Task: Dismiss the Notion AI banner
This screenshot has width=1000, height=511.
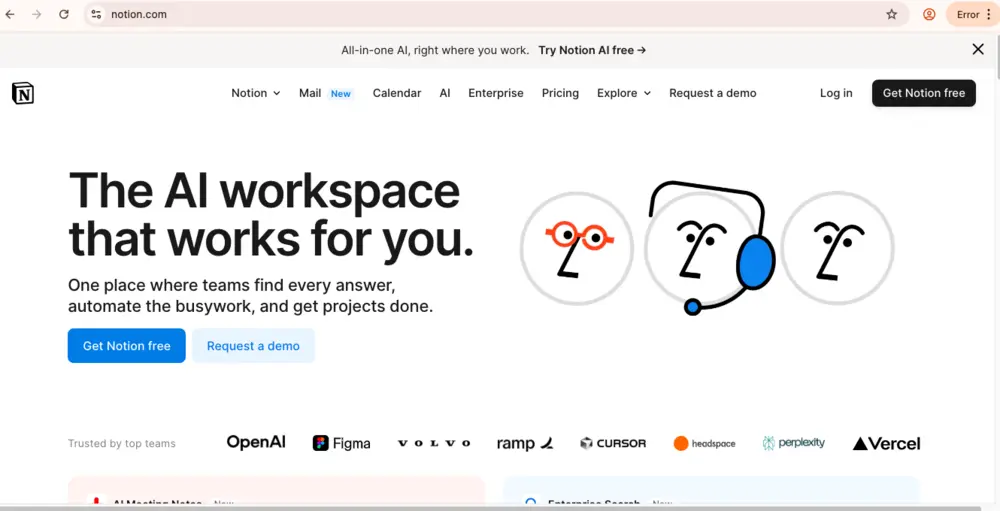Action: 978,49
